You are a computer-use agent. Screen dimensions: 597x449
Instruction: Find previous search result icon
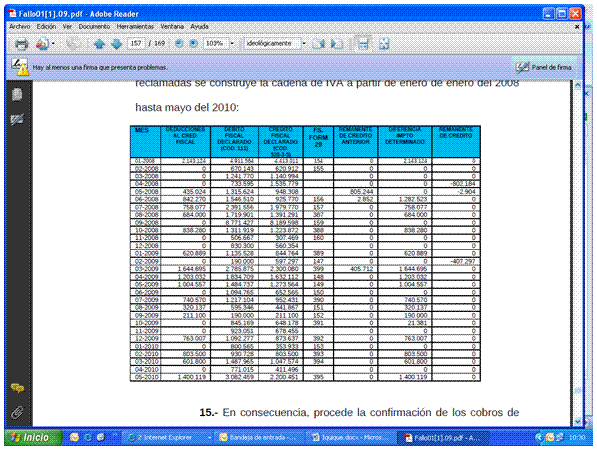coord(318,44)
